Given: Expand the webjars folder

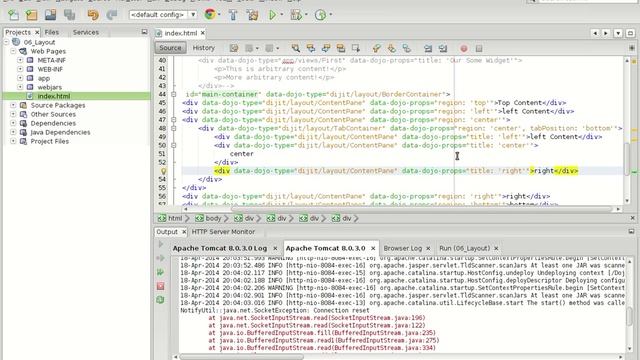Looking at the screenshot, I should (20, 87).
